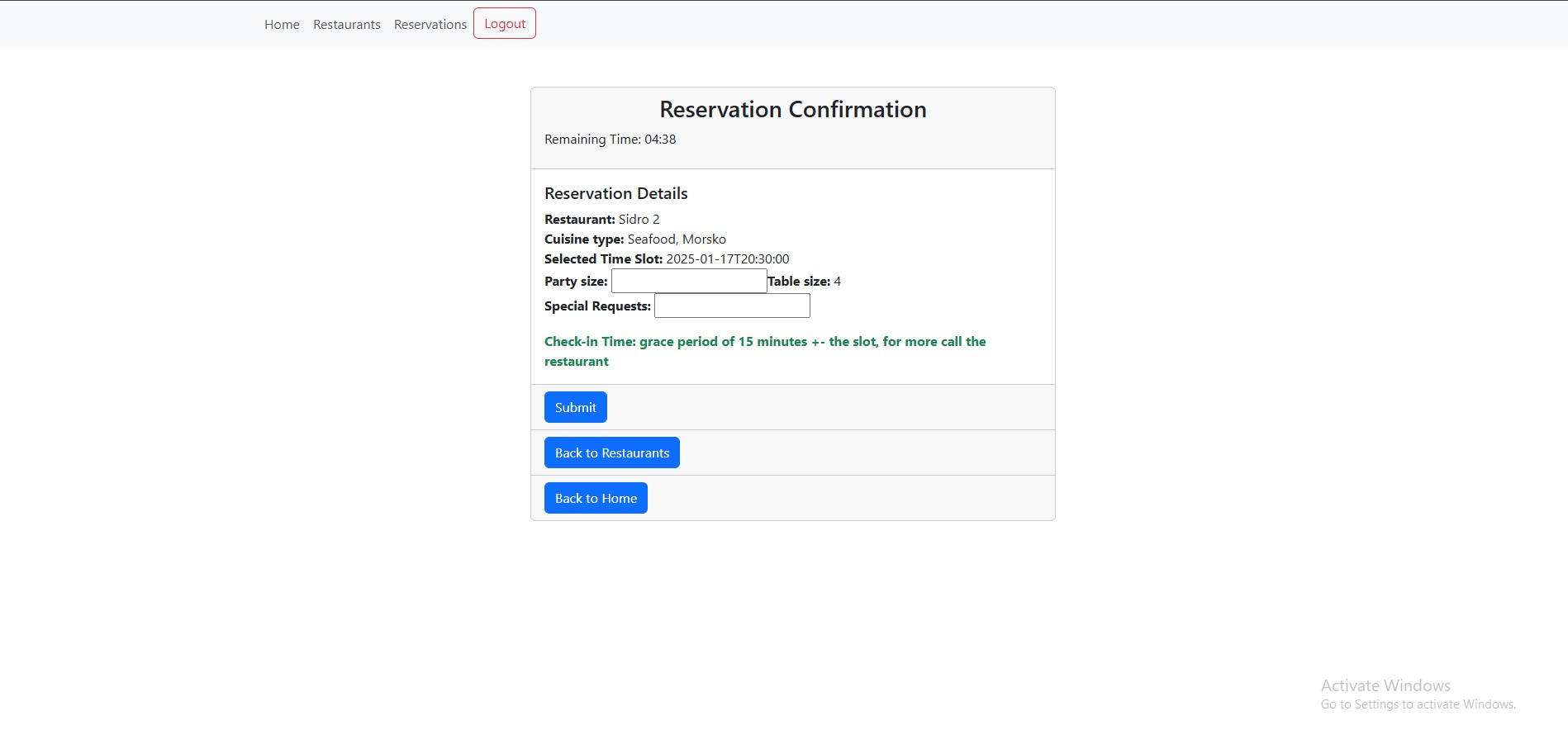Return using the Back to Home button
This screenshot has width=1568, height=744.
595,498
